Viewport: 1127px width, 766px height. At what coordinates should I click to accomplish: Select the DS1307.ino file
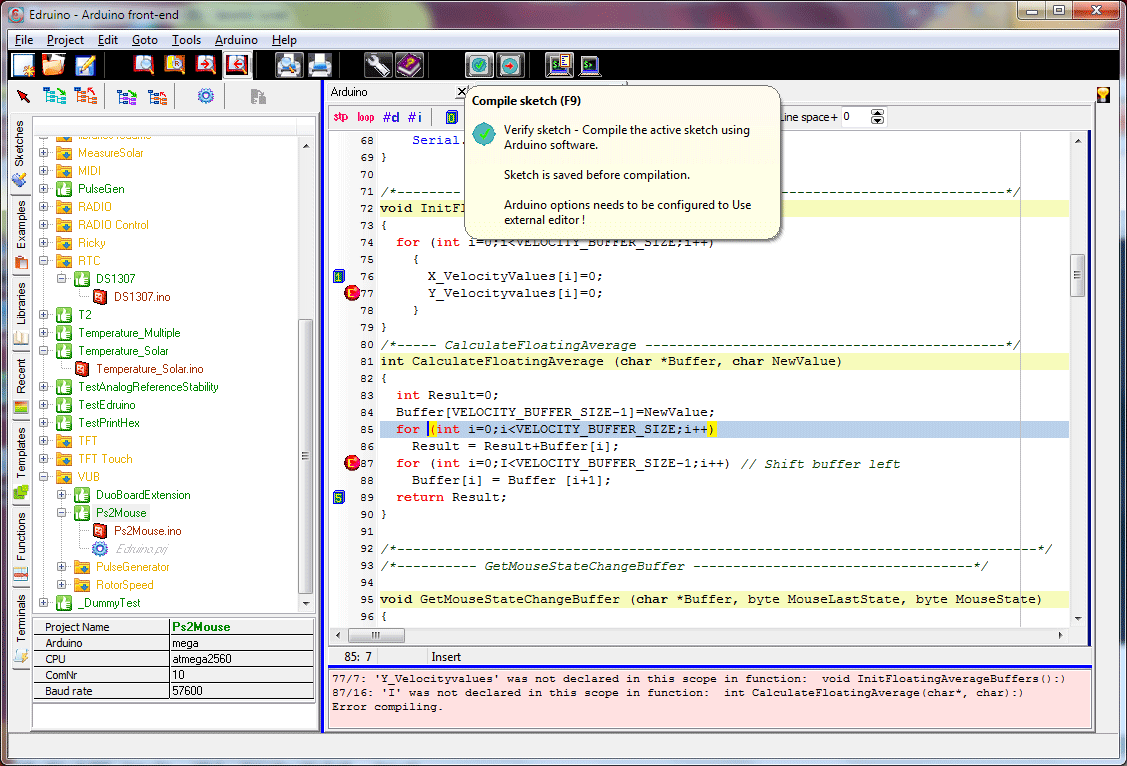(142, 297)
